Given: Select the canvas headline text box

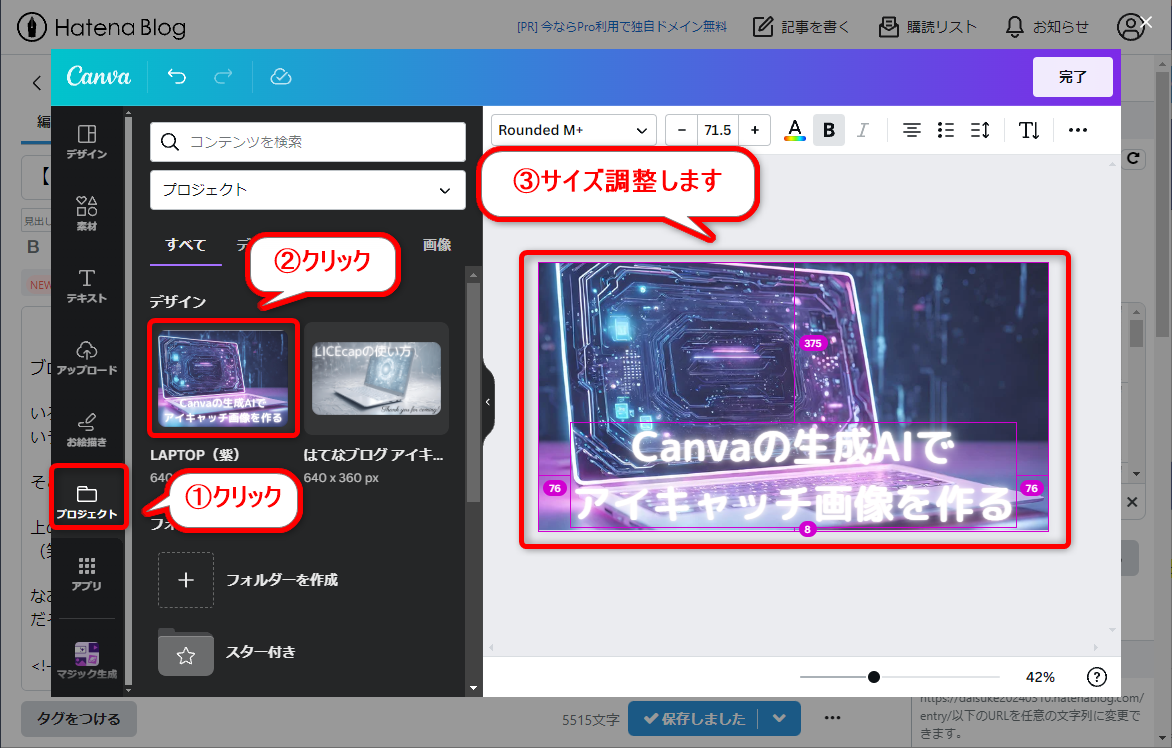Looking at the screenshot, I should coord(793,475).
